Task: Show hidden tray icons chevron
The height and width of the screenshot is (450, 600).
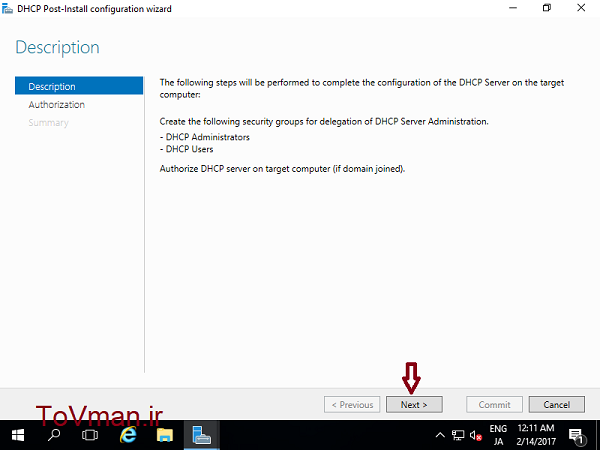Action: click(x=440, y=436)
